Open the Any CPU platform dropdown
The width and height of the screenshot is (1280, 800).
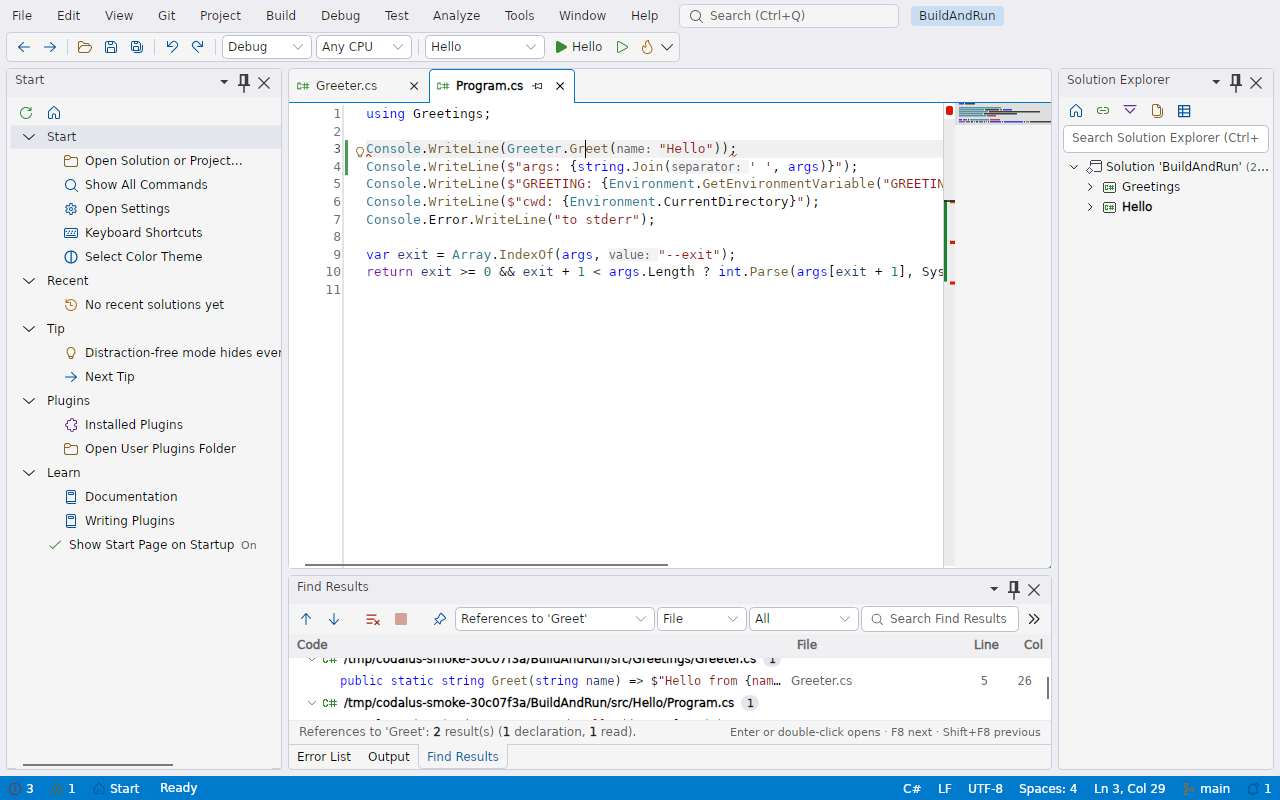click(364, 47)
